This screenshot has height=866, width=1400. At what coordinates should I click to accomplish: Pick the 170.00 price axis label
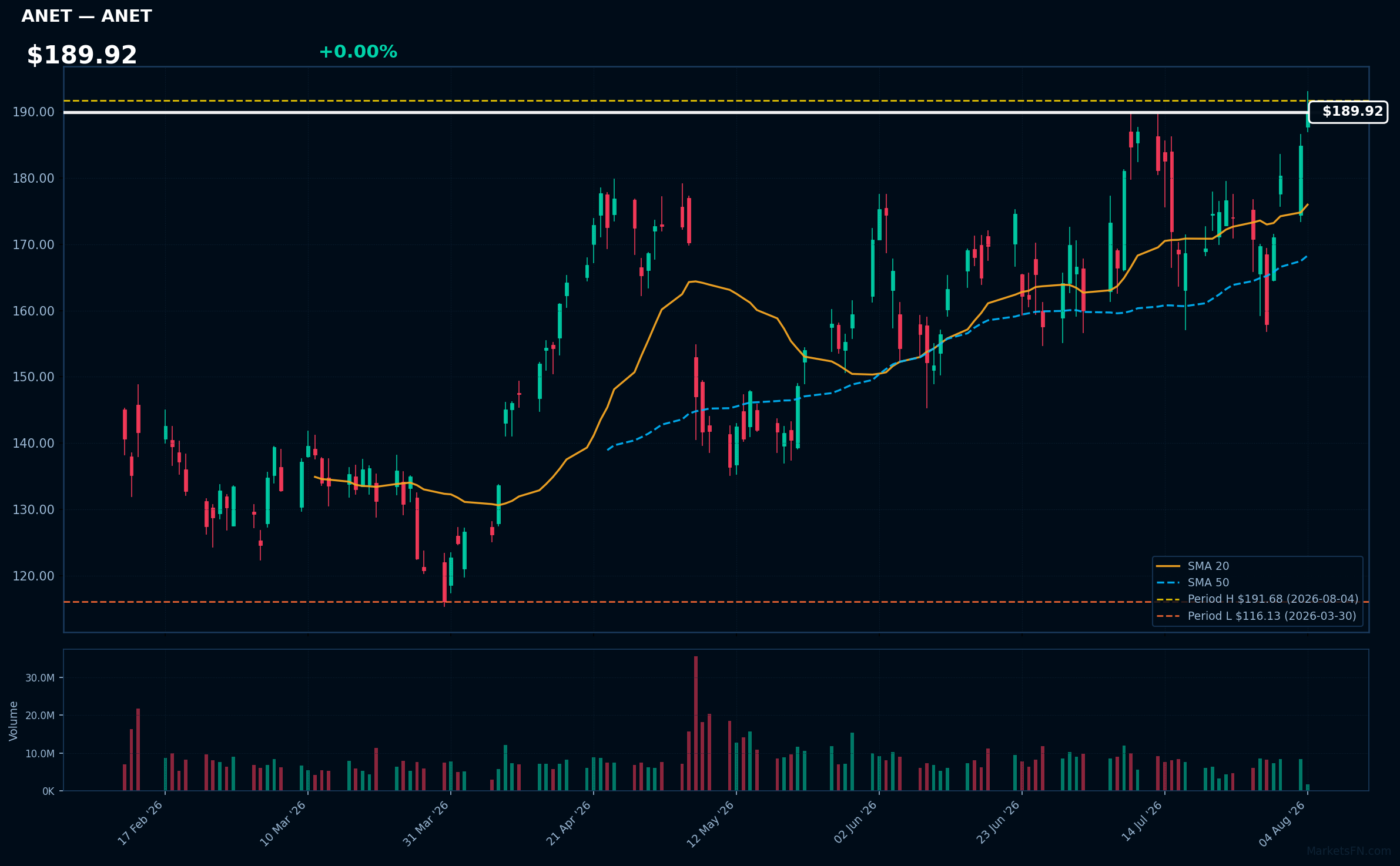coord(34,245)
